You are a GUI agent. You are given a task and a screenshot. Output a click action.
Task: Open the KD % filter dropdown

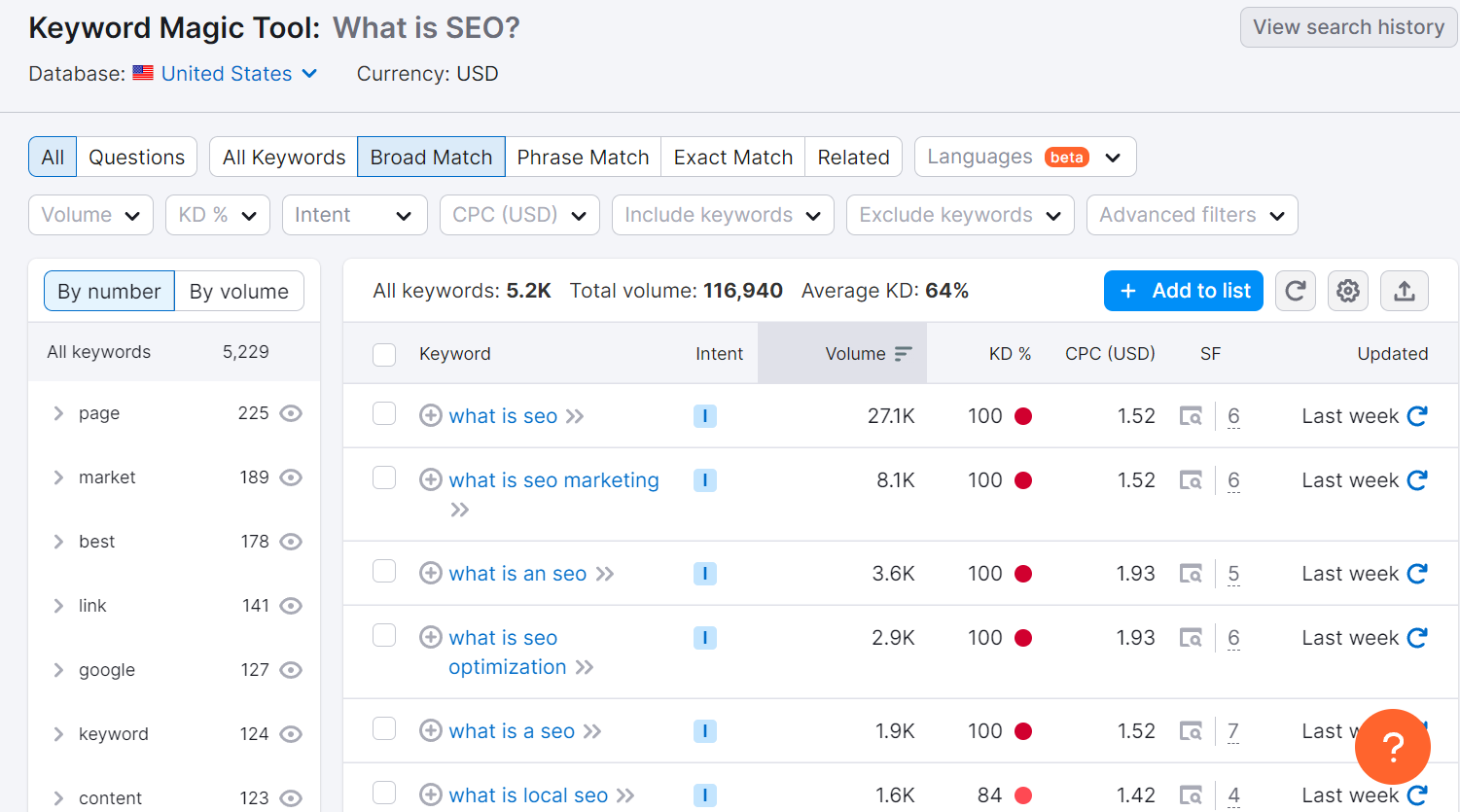[x=218, y=215]
